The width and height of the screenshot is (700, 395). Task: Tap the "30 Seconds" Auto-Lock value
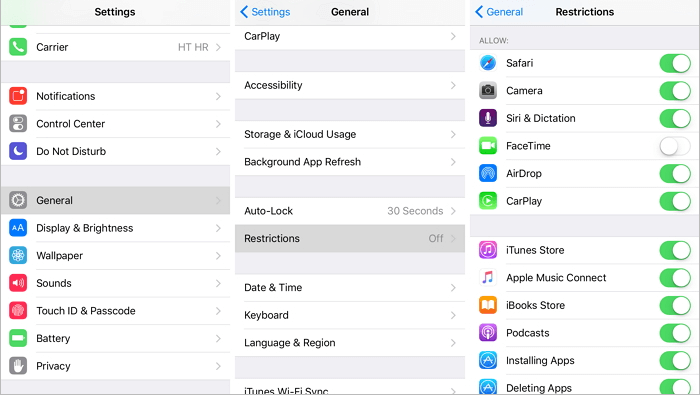pyautogui.click(x=415, y=211)
